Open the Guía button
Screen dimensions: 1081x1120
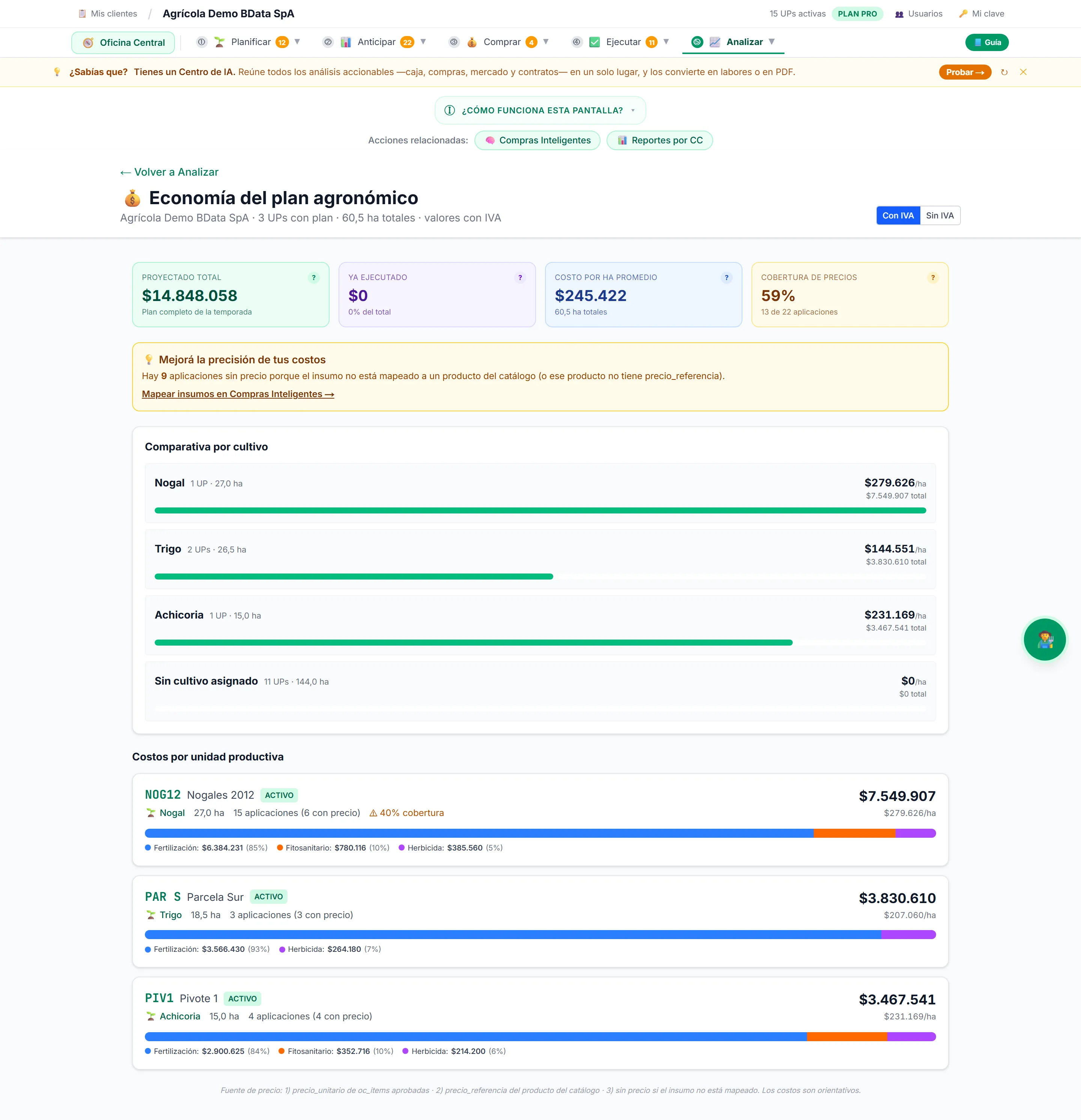(987, 42)
